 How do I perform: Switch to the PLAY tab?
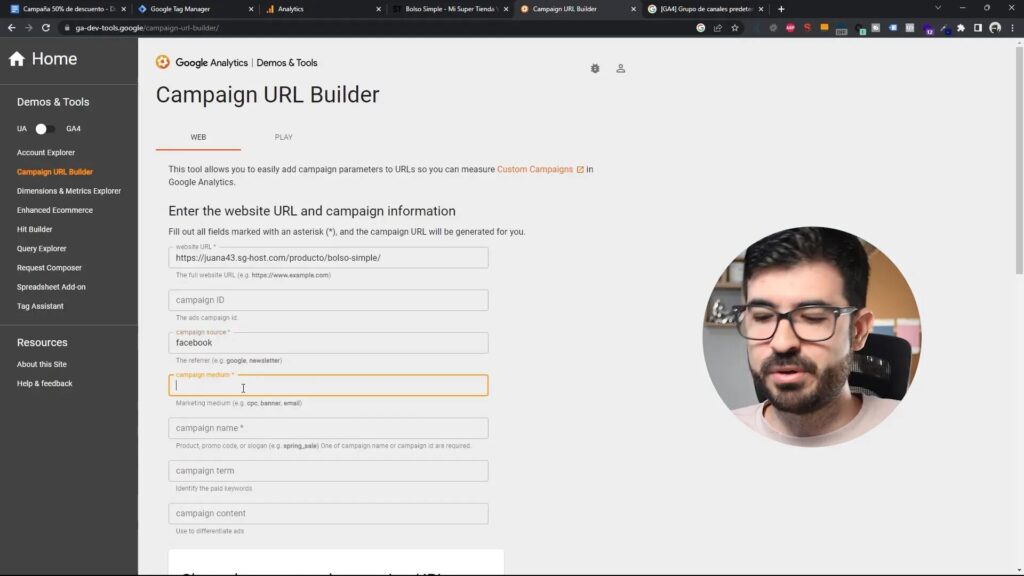click(283, 137)
